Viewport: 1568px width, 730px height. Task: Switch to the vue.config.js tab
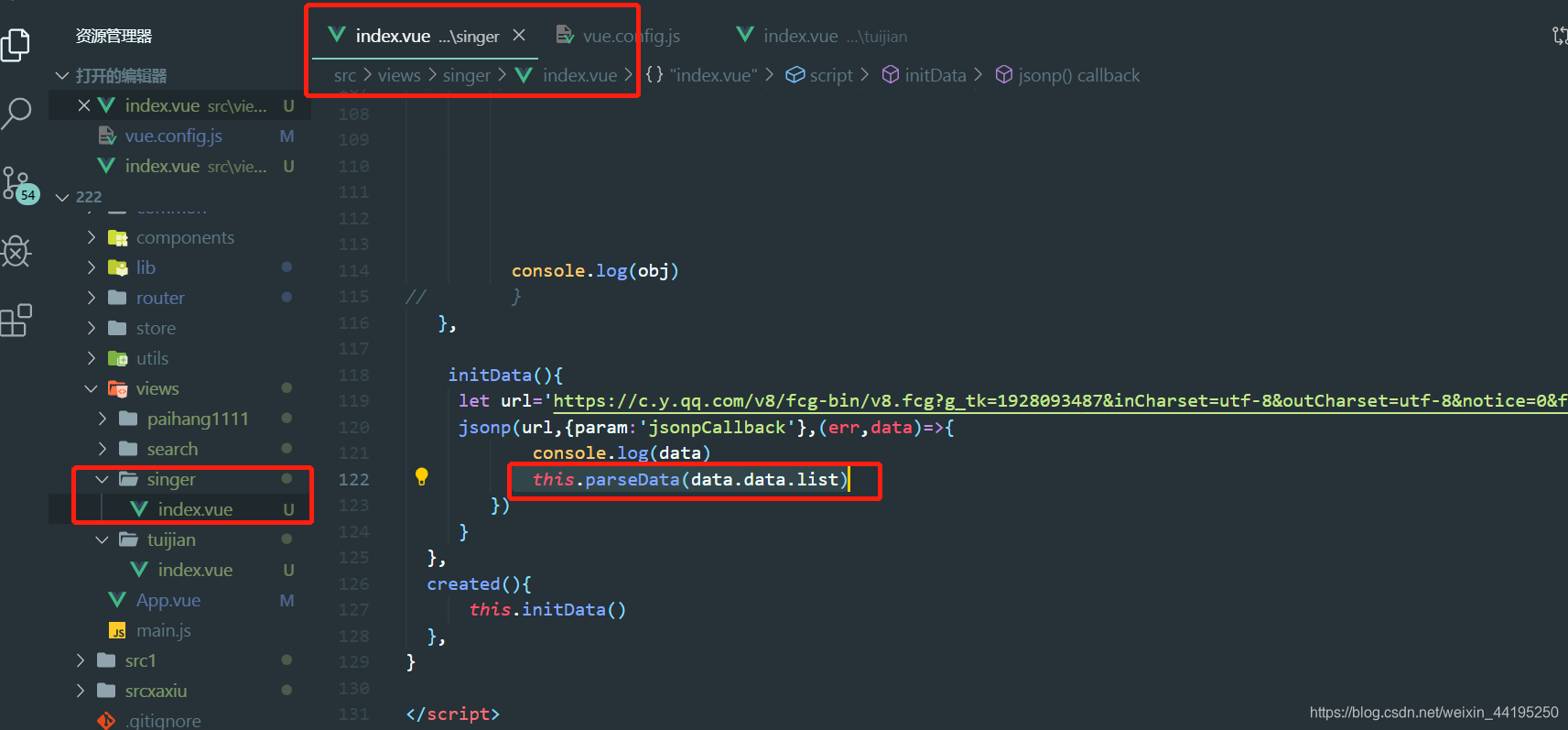(619, 36)
